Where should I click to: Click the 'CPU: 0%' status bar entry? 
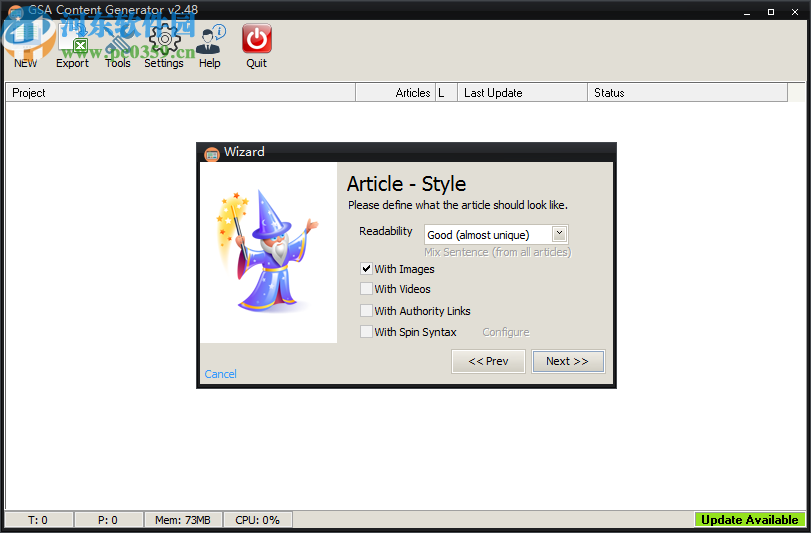click(x=258, y=520)
